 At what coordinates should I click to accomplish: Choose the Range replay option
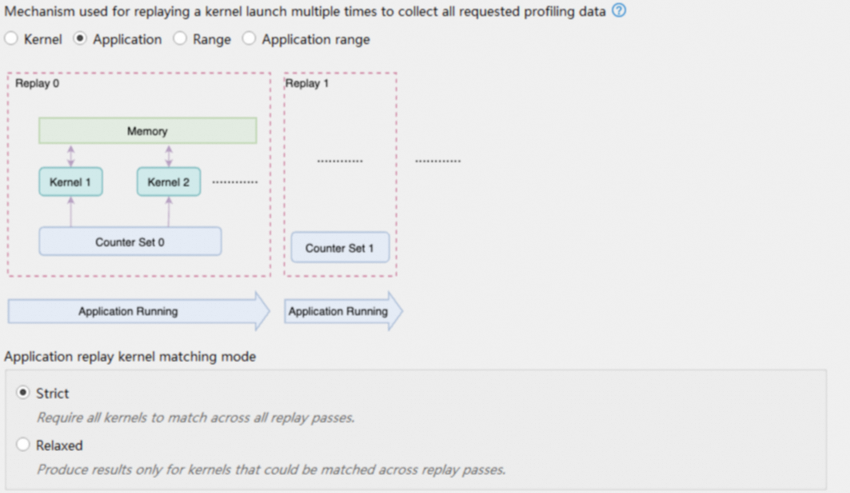[x=180, y=39]
